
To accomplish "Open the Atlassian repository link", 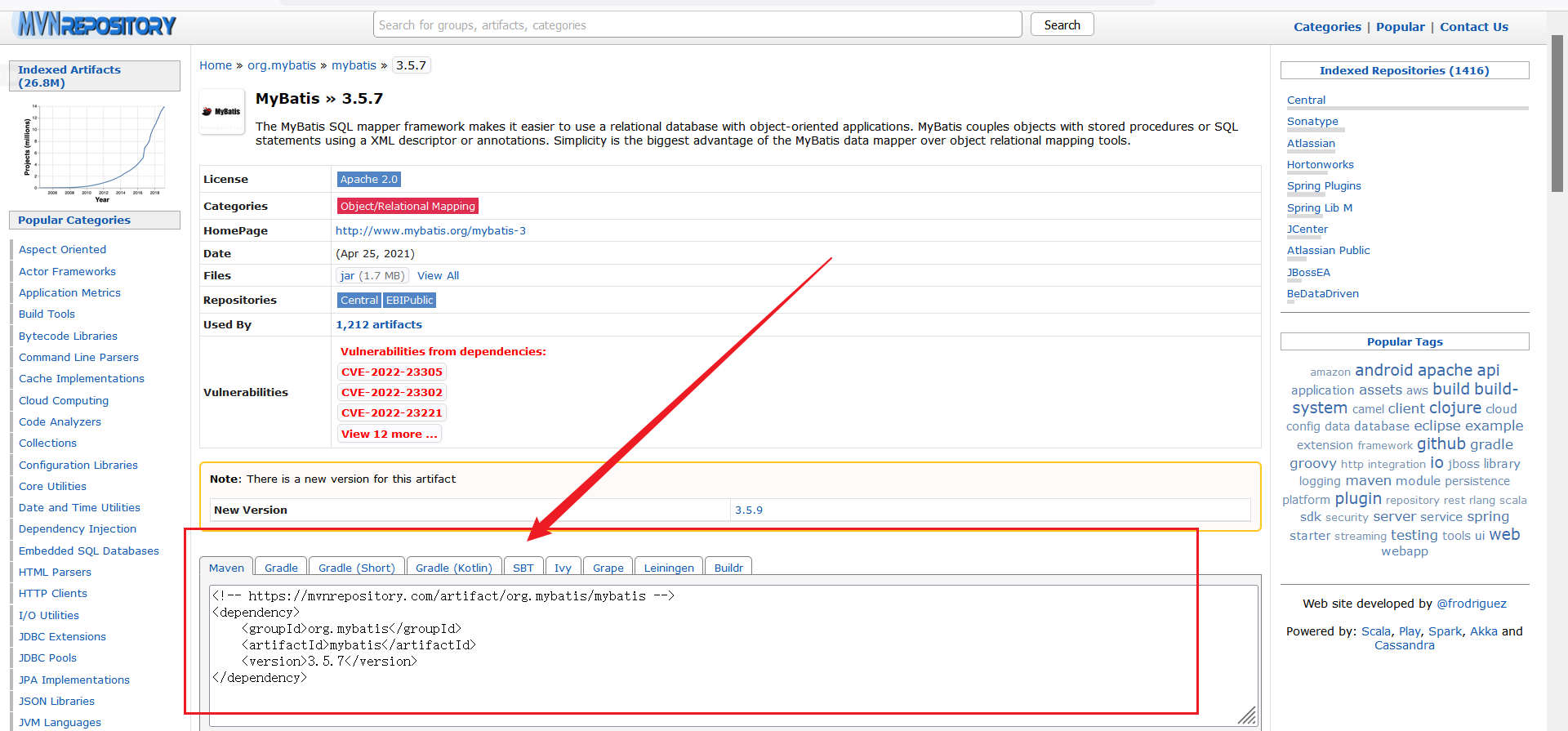I will pos(1311,143).
